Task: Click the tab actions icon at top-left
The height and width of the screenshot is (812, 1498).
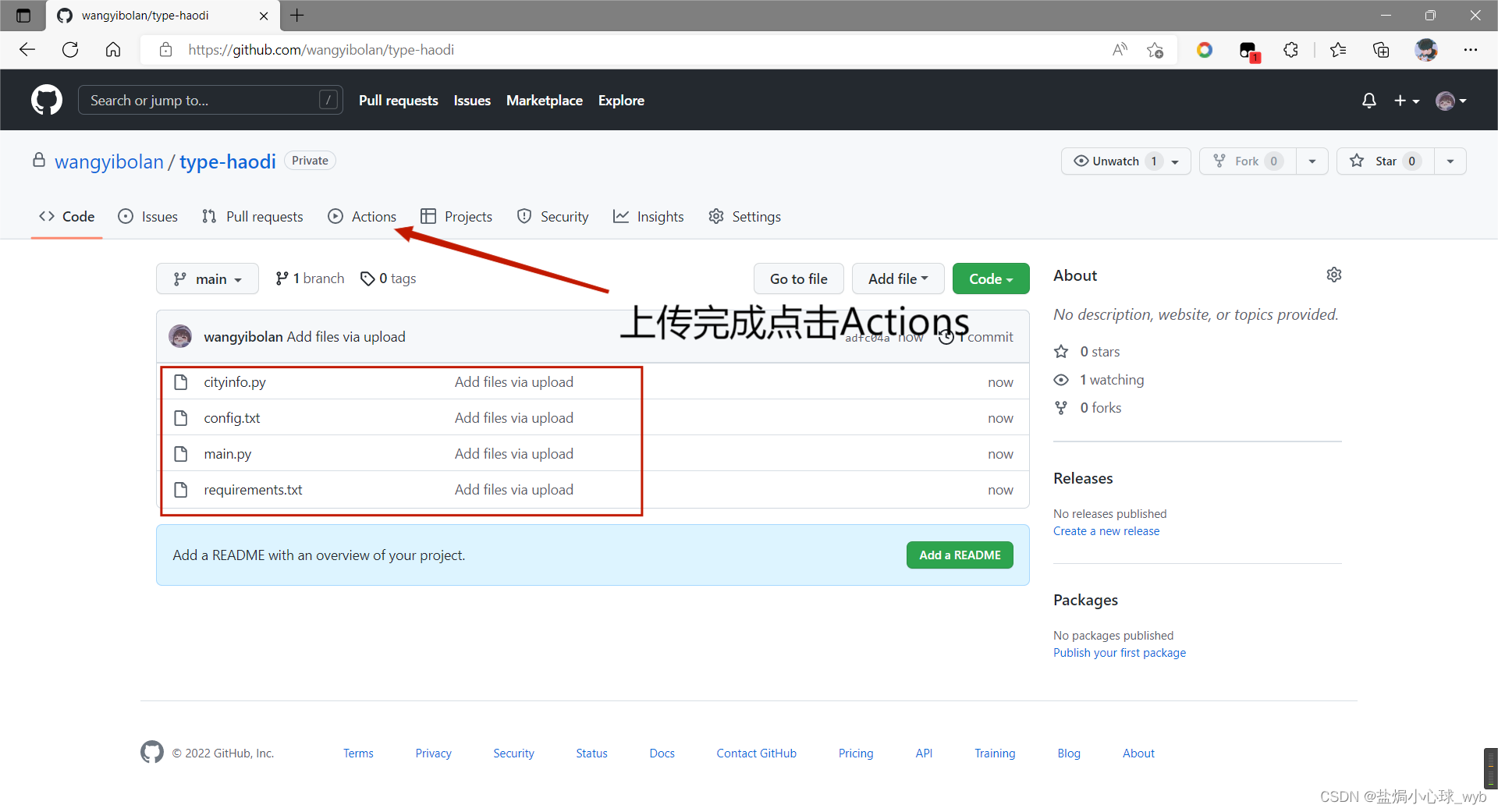Action: pyautogui.click(x=23, y=16)
